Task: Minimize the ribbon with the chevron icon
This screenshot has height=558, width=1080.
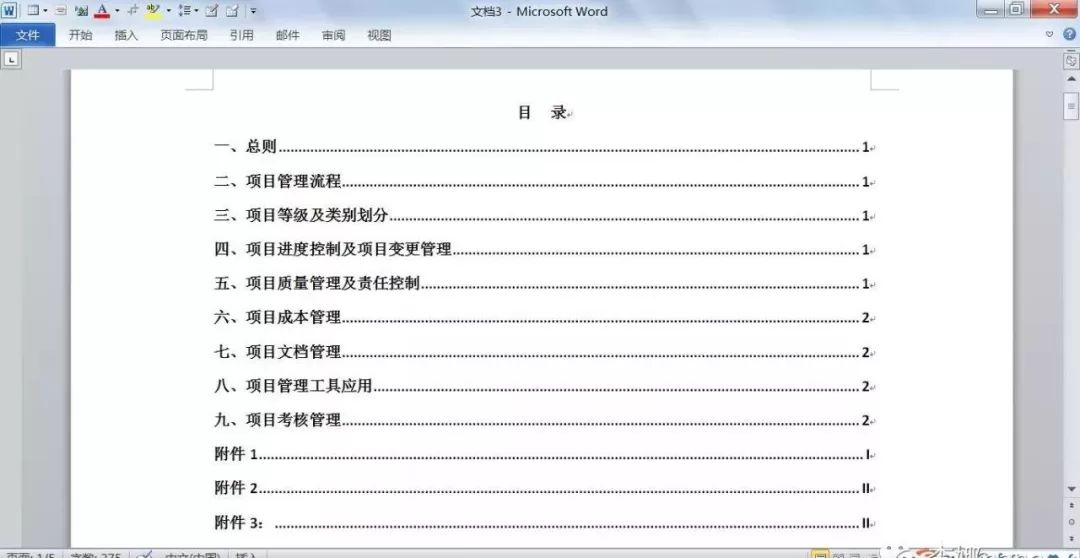Action: 1050,34
